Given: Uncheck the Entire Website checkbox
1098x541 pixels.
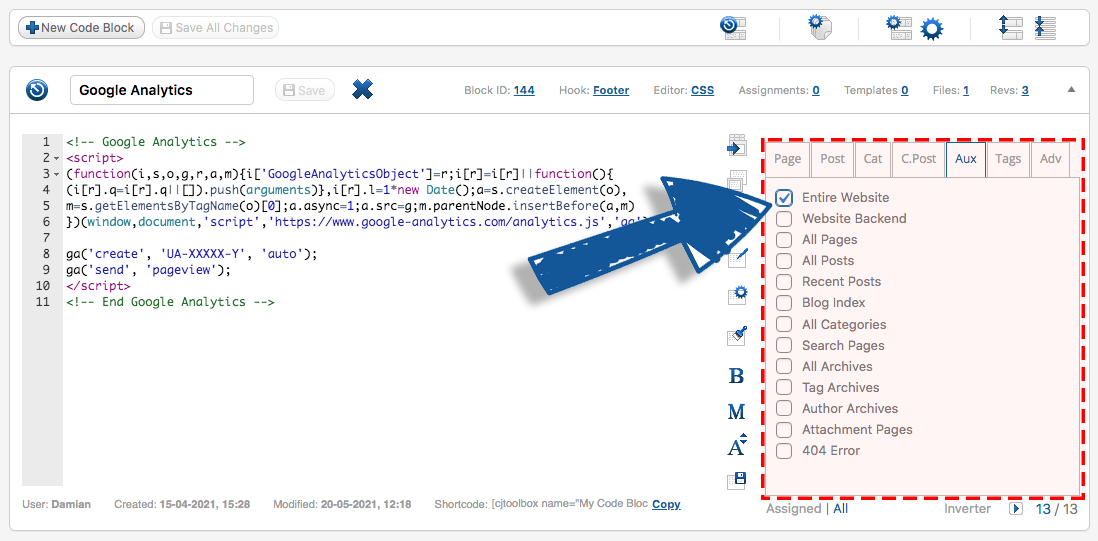Looking at the screenshot, I should click(785, 198).
